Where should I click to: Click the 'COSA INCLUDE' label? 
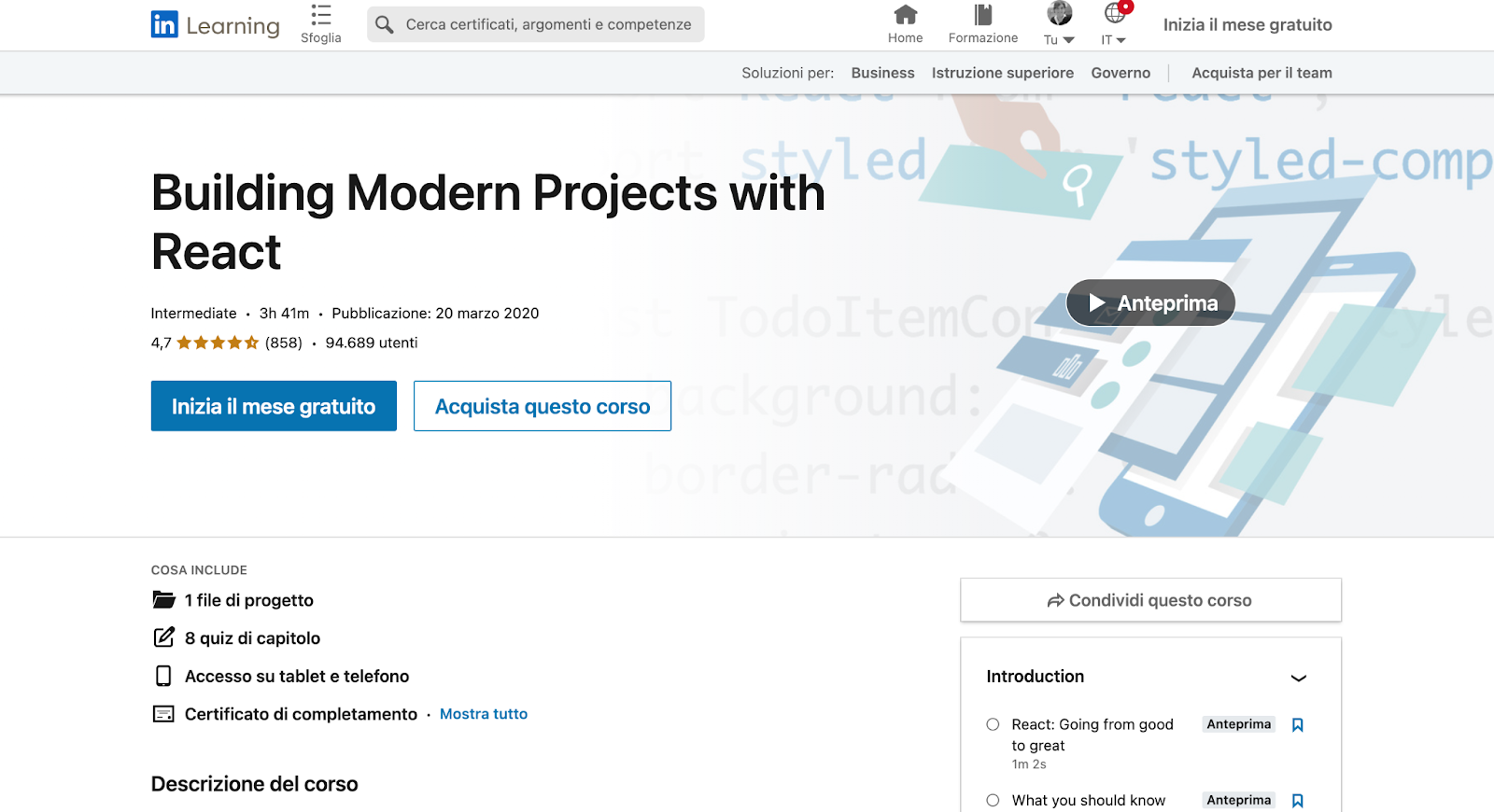click(x=199, y=570)
